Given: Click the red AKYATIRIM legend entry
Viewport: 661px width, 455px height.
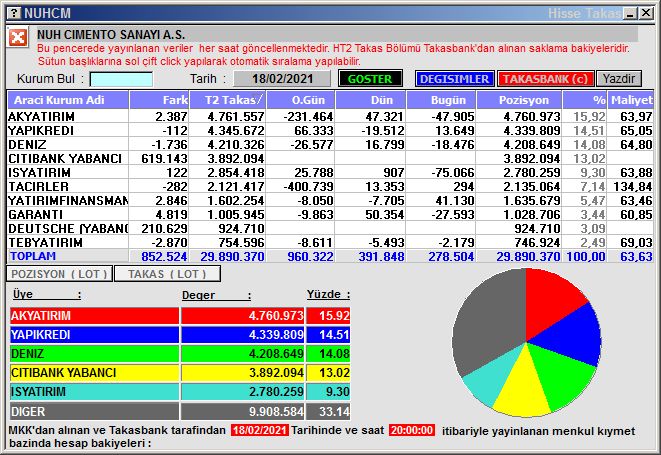Looking at the screenshot, I should coord(95,316).
